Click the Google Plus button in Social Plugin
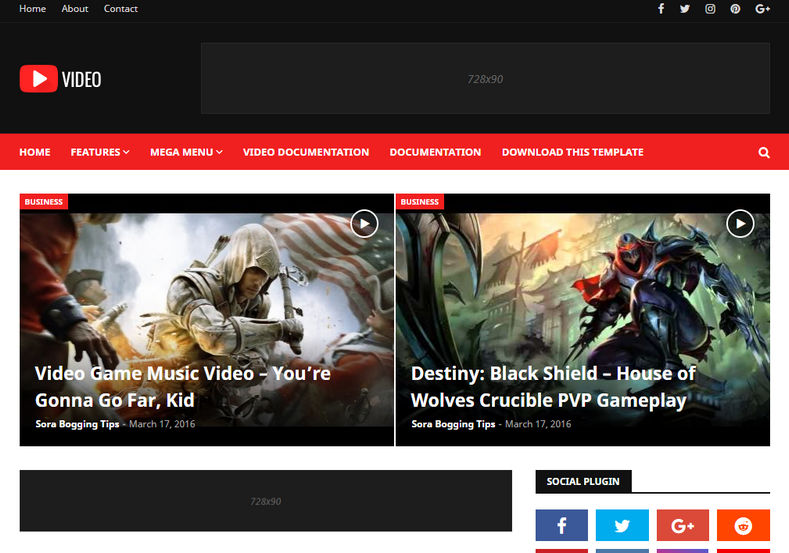The height and width of the screenshot is (553, 789). pyautogui.click(x=683, y=525)
